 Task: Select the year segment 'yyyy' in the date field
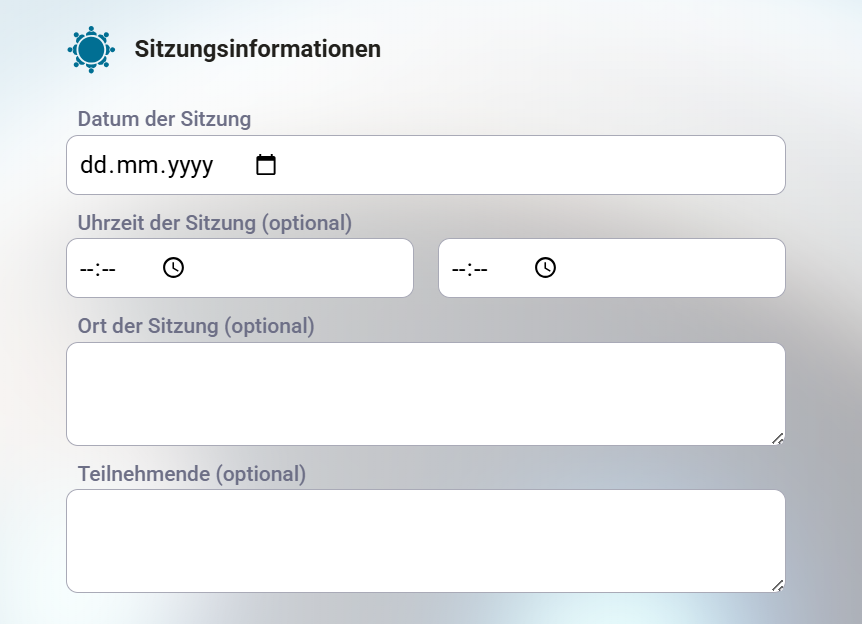coord(190,166)
